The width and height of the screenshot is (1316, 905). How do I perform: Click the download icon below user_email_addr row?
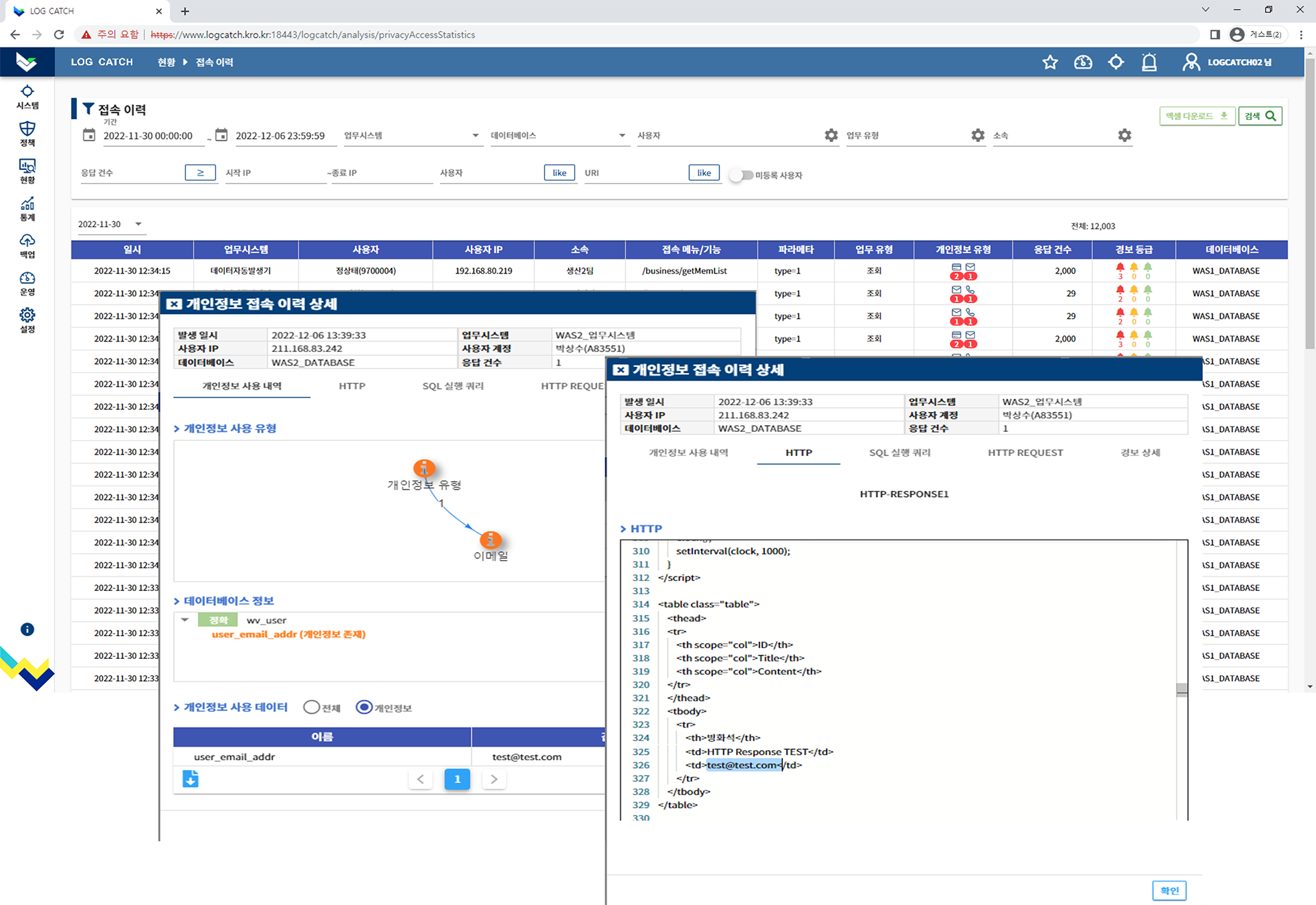[x=191, y=779]
